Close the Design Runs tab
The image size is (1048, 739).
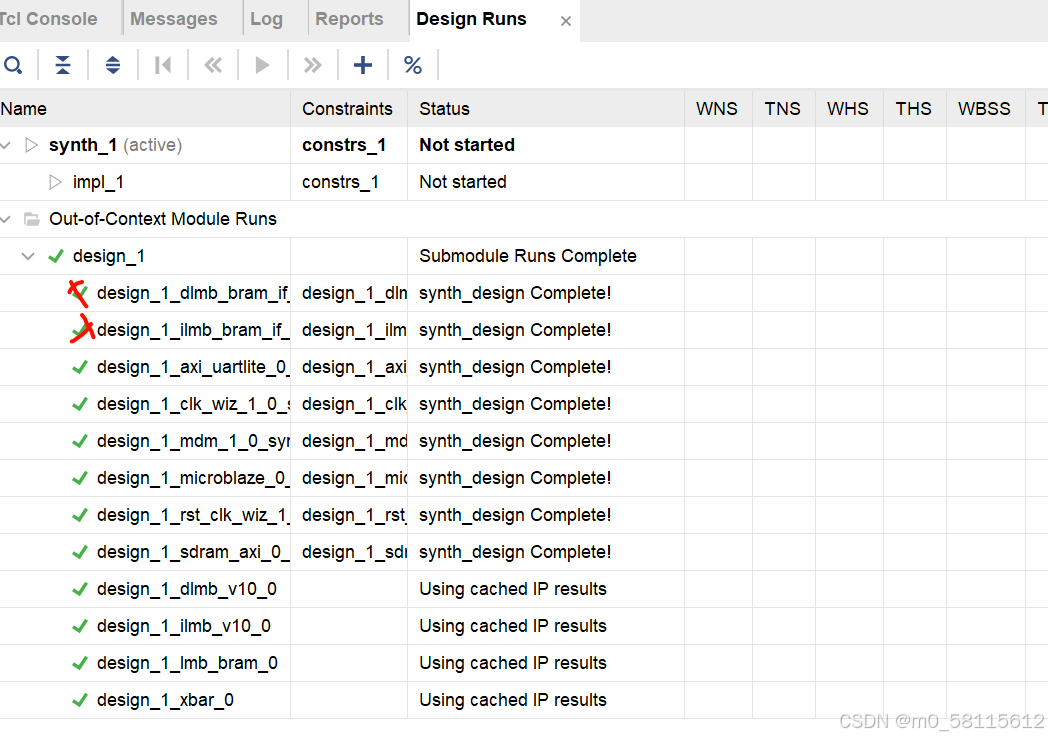(x=565, y=21)
